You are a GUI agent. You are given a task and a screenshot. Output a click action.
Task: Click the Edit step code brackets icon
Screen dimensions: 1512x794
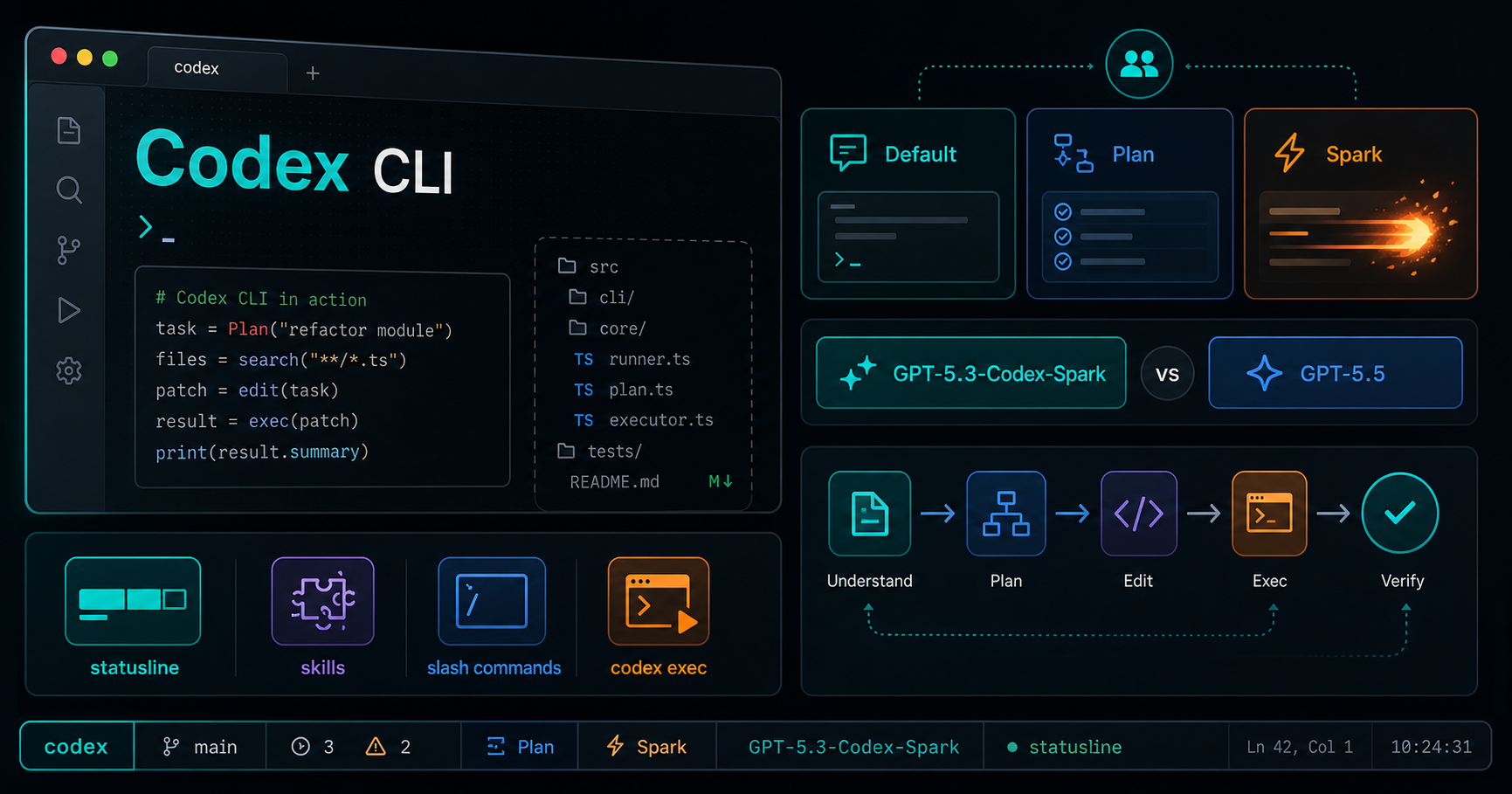(x=1139, y=514)
